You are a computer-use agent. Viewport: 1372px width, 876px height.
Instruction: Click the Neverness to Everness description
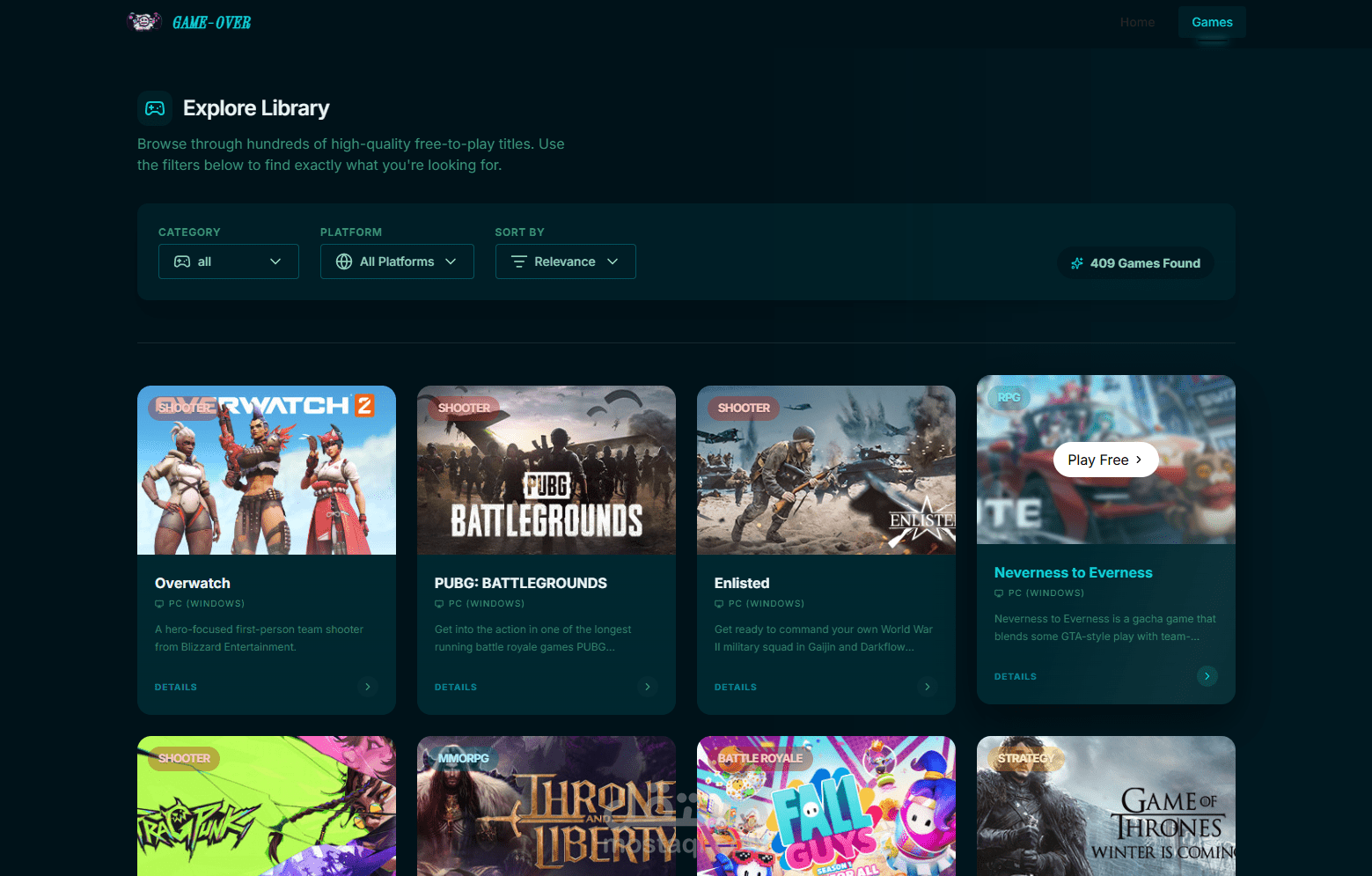(1105, 628)
